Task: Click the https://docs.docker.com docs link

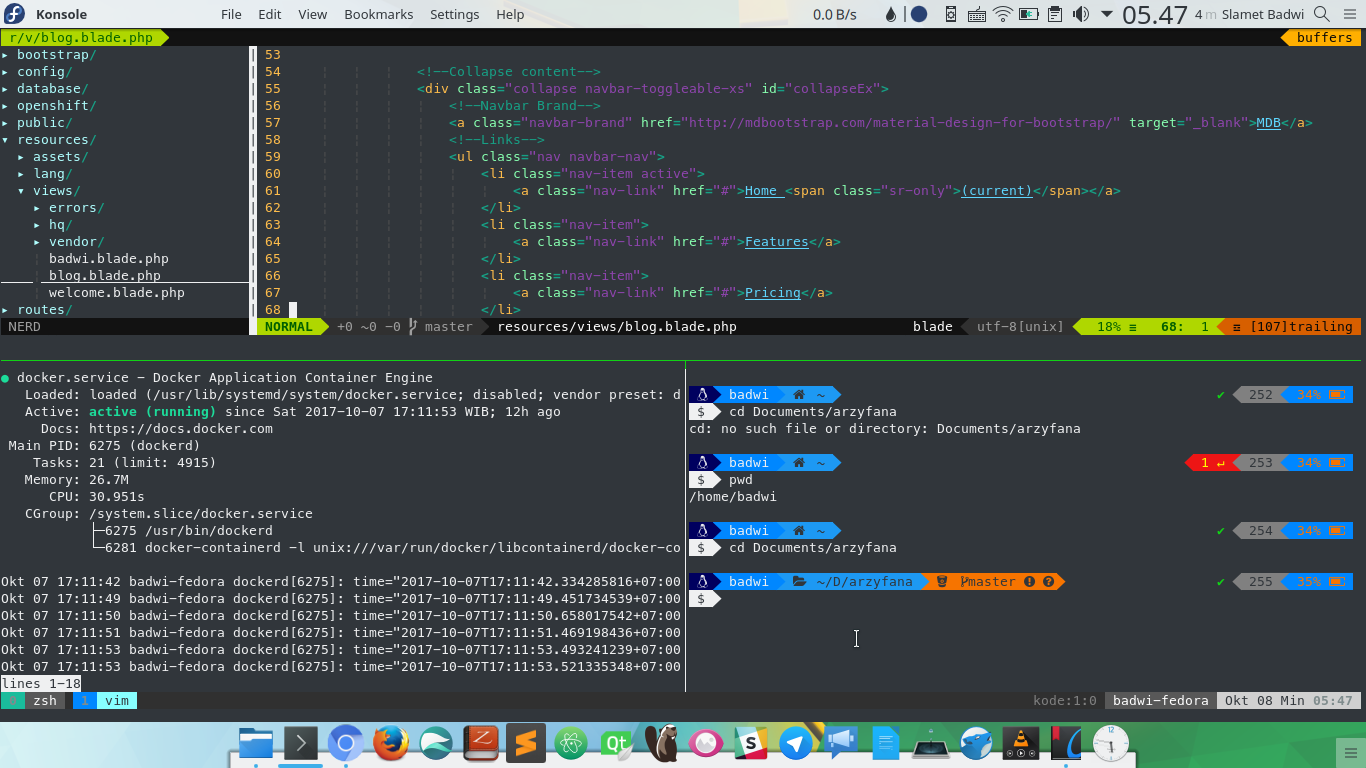Action: pos(180,428)
